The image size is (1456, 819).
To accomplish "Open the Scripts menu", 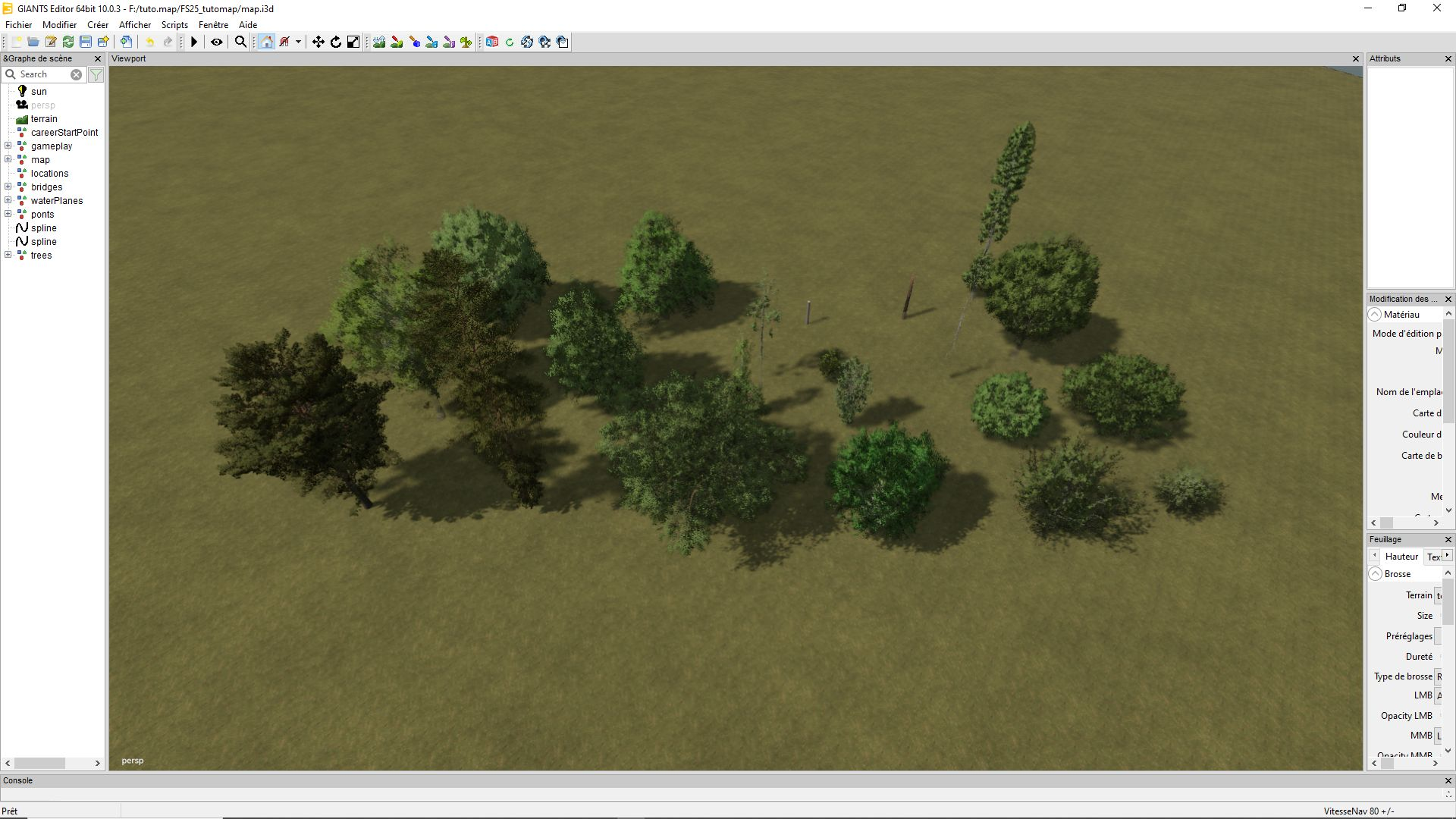I will [x=174, y=24].
